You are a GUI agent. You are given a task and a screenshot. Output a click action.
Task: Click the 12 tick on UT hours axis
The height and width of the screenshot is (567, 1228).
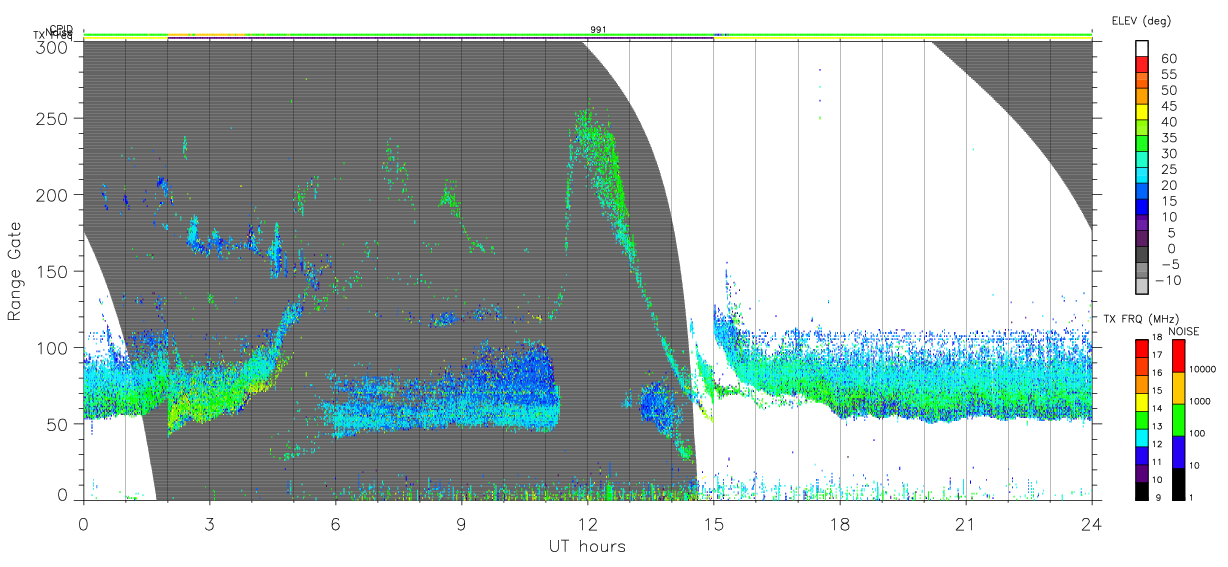[587, 524]
